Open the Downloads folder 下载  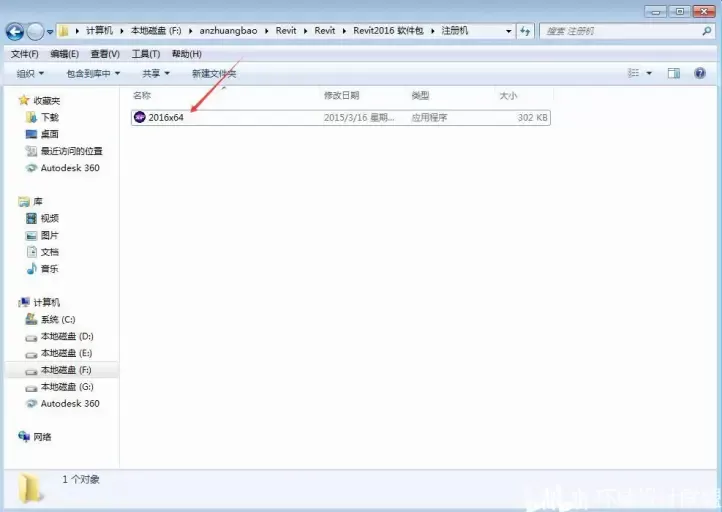49,117
